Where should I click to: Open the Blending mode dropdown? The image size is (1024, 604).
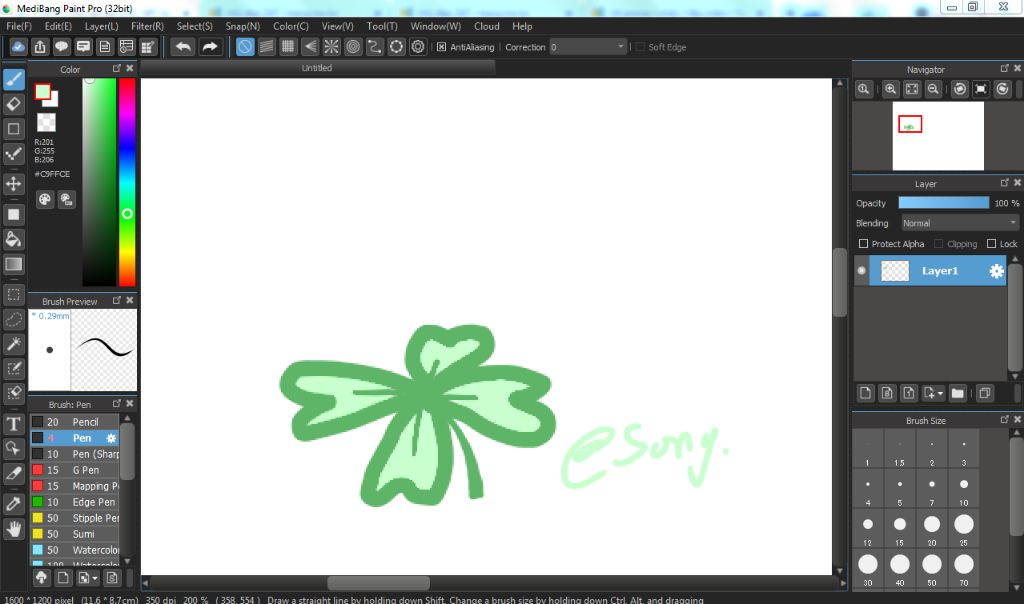pyautogui.click(x=960, y=223)
